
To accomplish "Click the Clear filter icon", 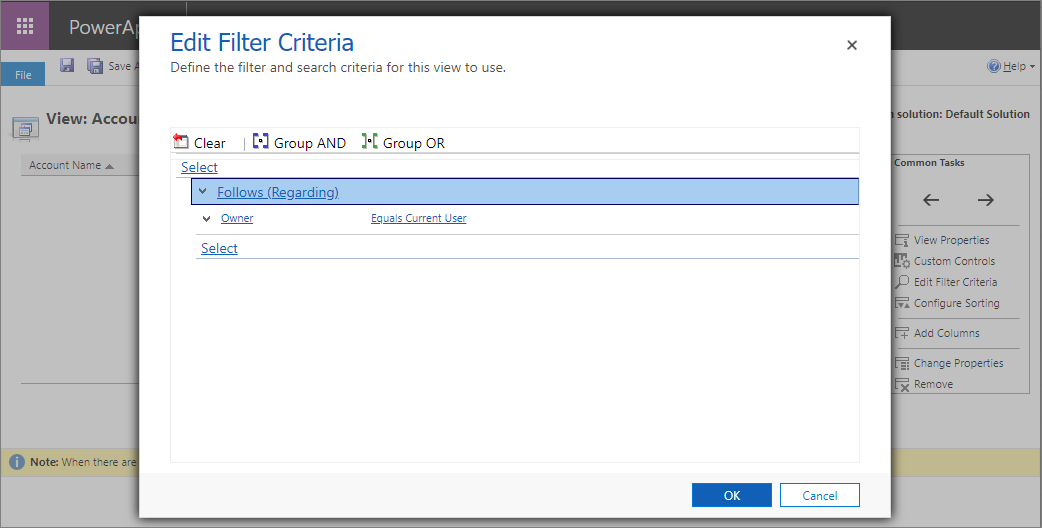I will tap(181, 141).
